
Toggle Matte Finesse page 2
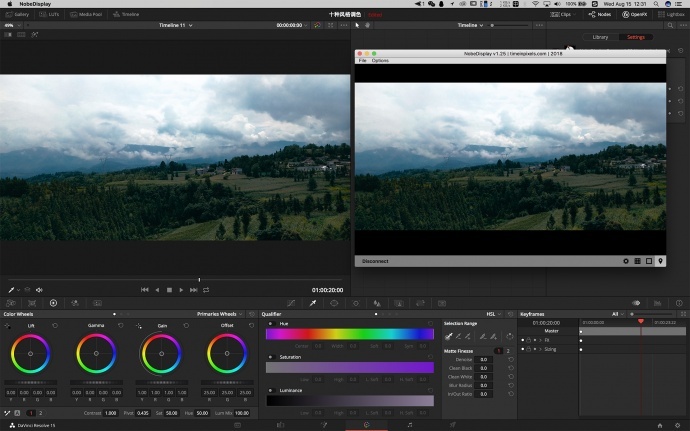pos(508,351)
